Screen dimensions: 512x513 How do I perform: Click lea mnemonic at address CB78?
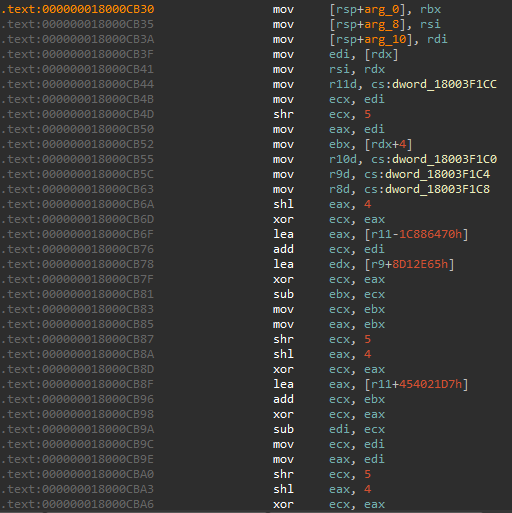click(x=283, y=264)
